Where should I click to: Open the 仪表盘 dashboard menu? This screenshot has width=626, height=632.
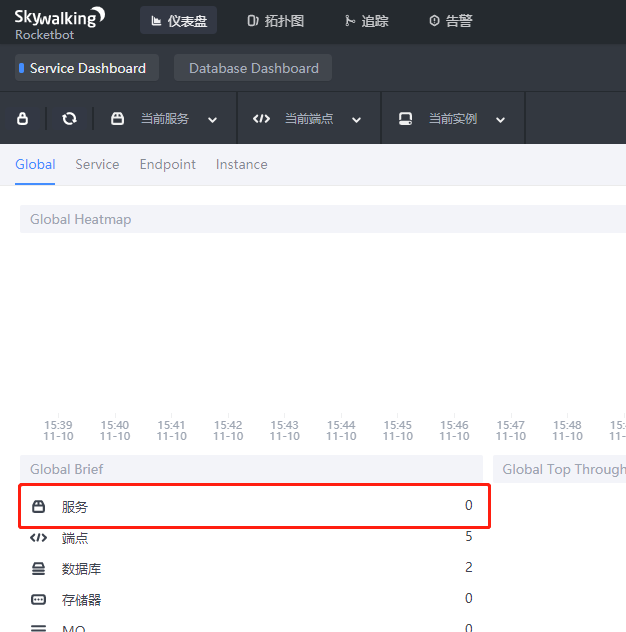click(178, 21)
